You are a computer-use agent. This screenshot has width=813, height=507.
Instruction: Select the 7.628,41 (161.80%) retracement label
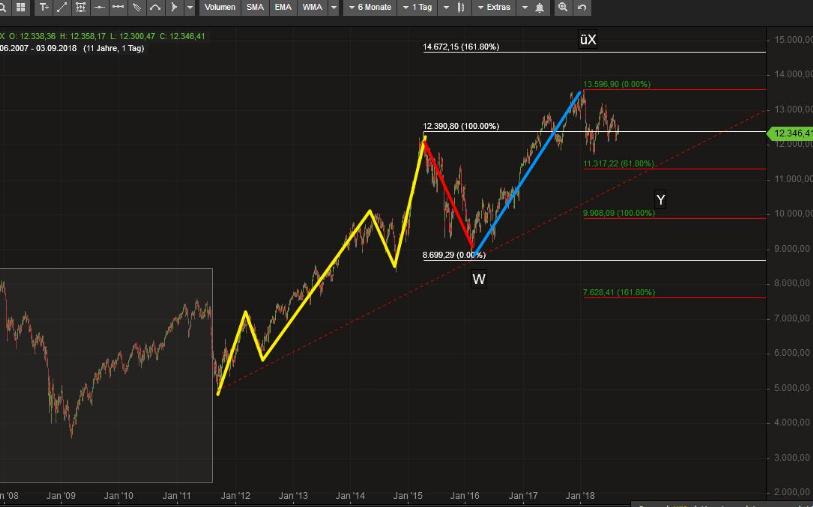(619, 292)
